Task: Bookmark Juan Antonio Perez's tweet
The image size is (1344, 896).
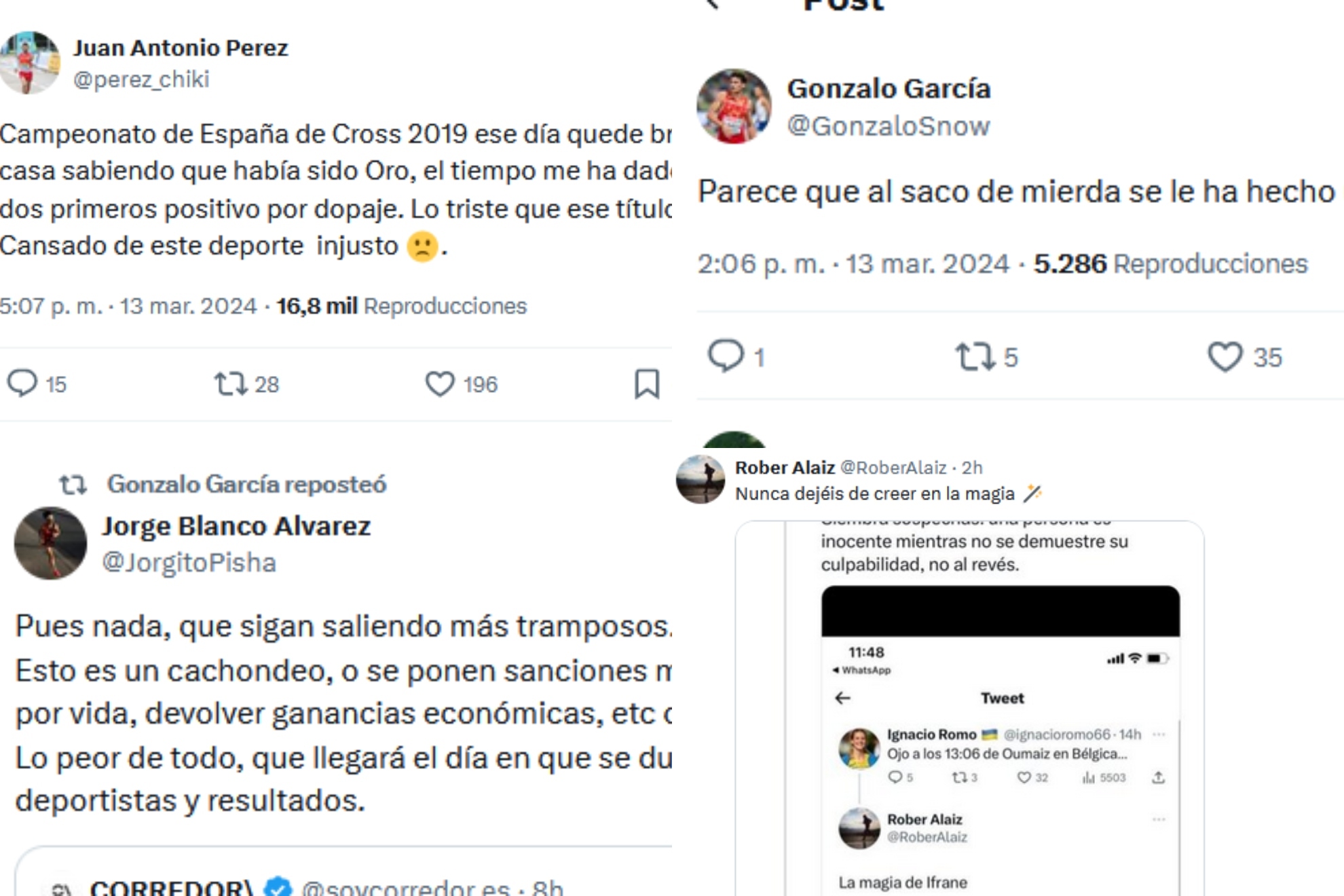Action: tap(647, 384)
